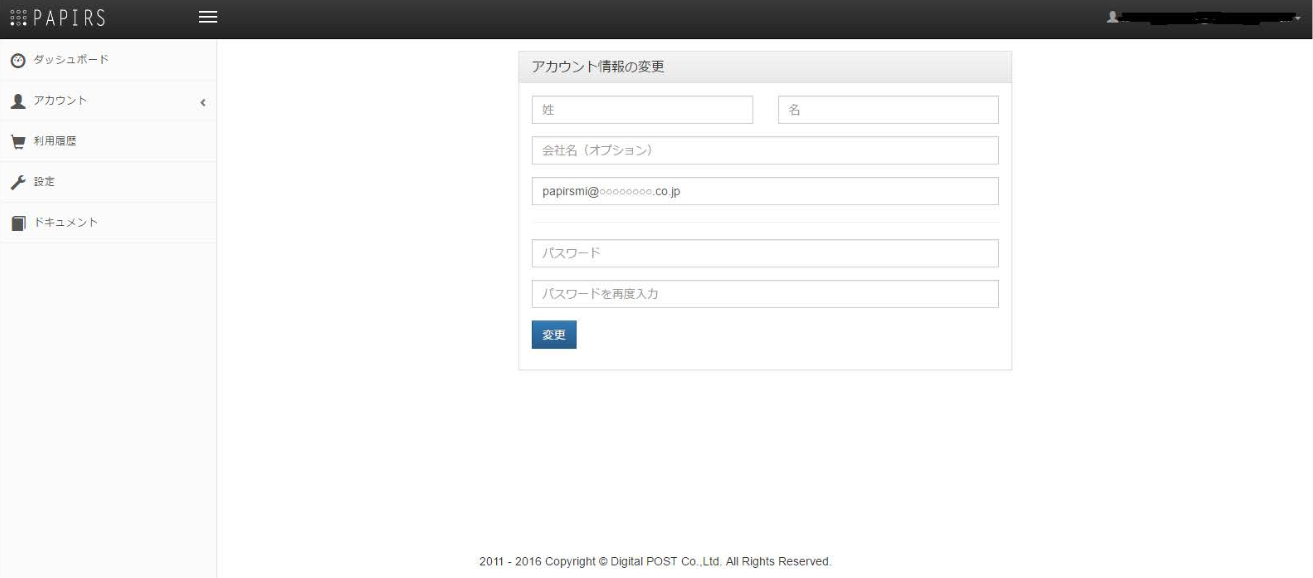Click the wrench icon for 設定
The height and width of the screenshot is (578, 1313).
tap(17, 182)
